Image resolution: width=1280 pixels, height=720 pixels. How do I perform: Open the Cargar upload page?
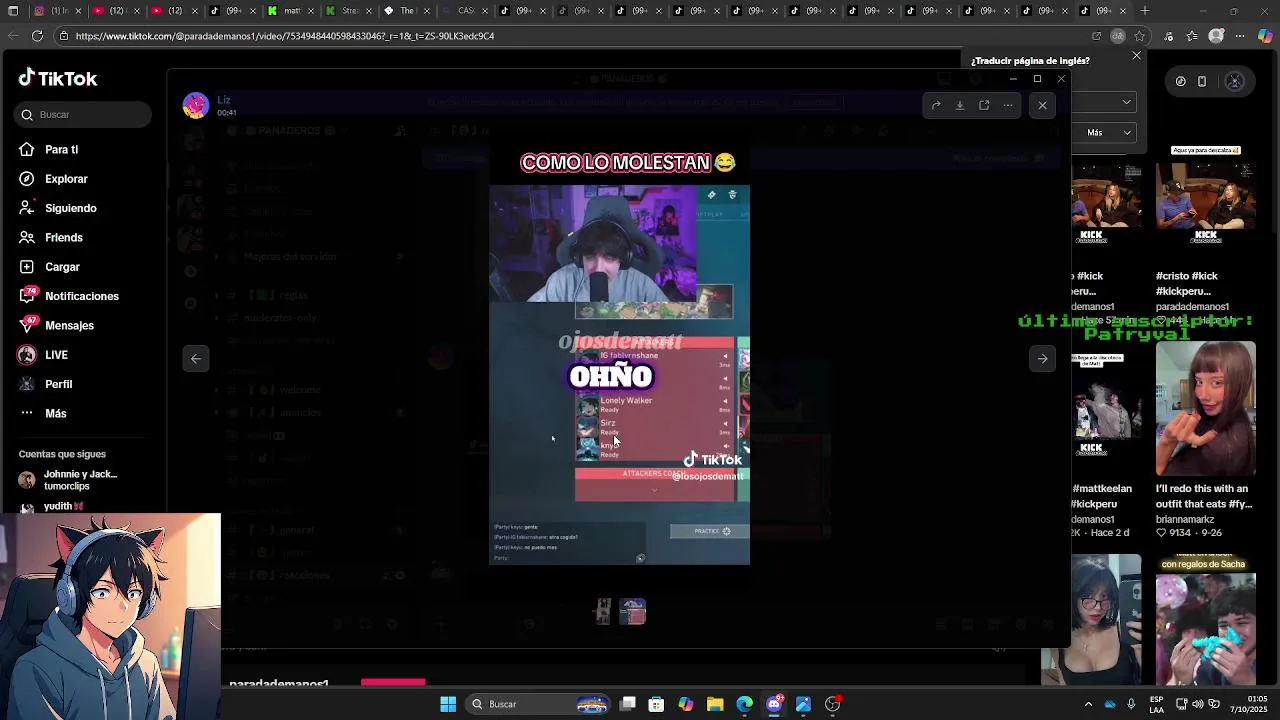pos(62,267)
